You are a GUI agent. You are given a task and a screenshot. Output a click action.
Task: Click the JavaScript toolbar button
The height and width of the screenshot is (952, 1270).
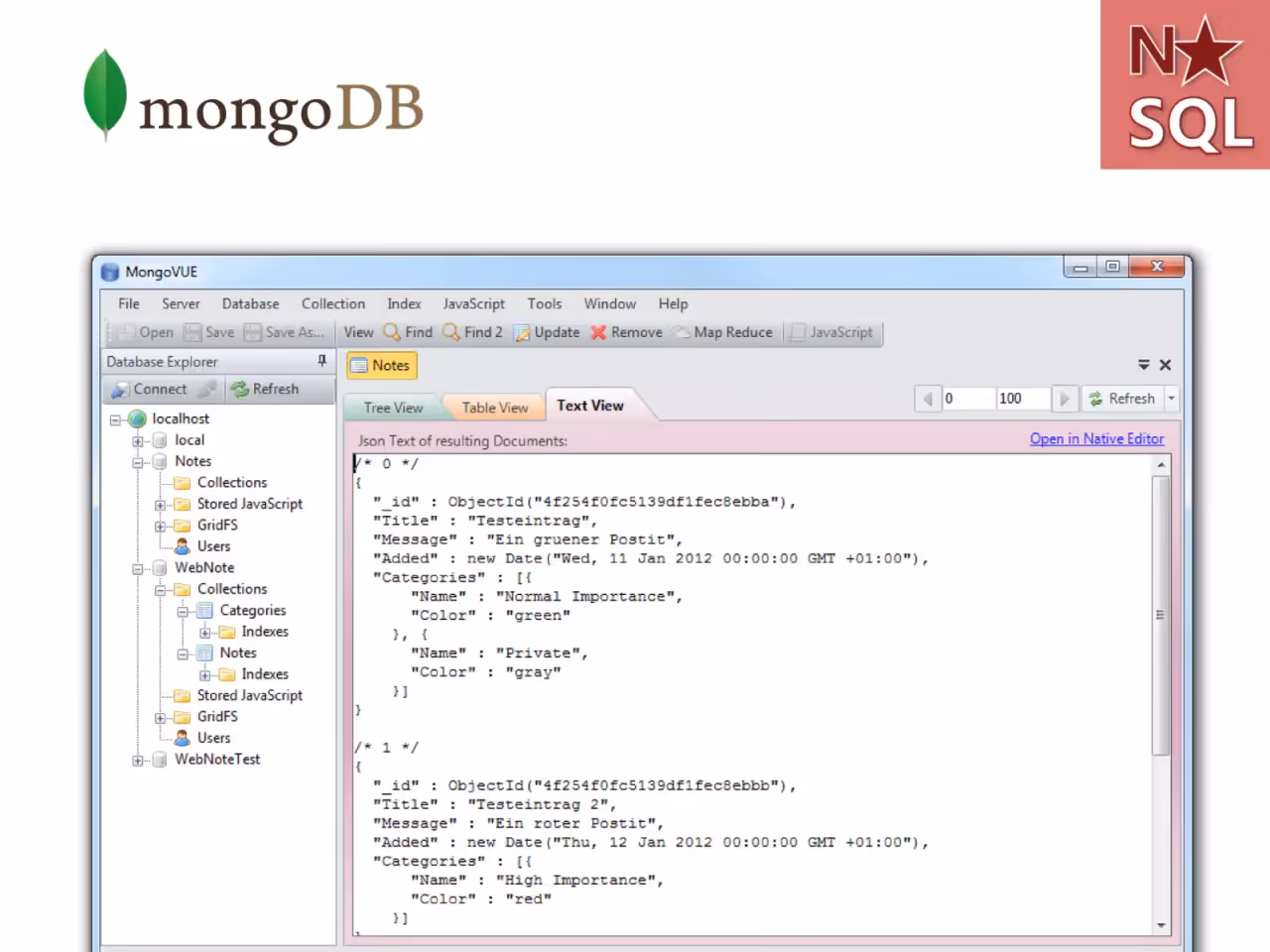point(831,332)
